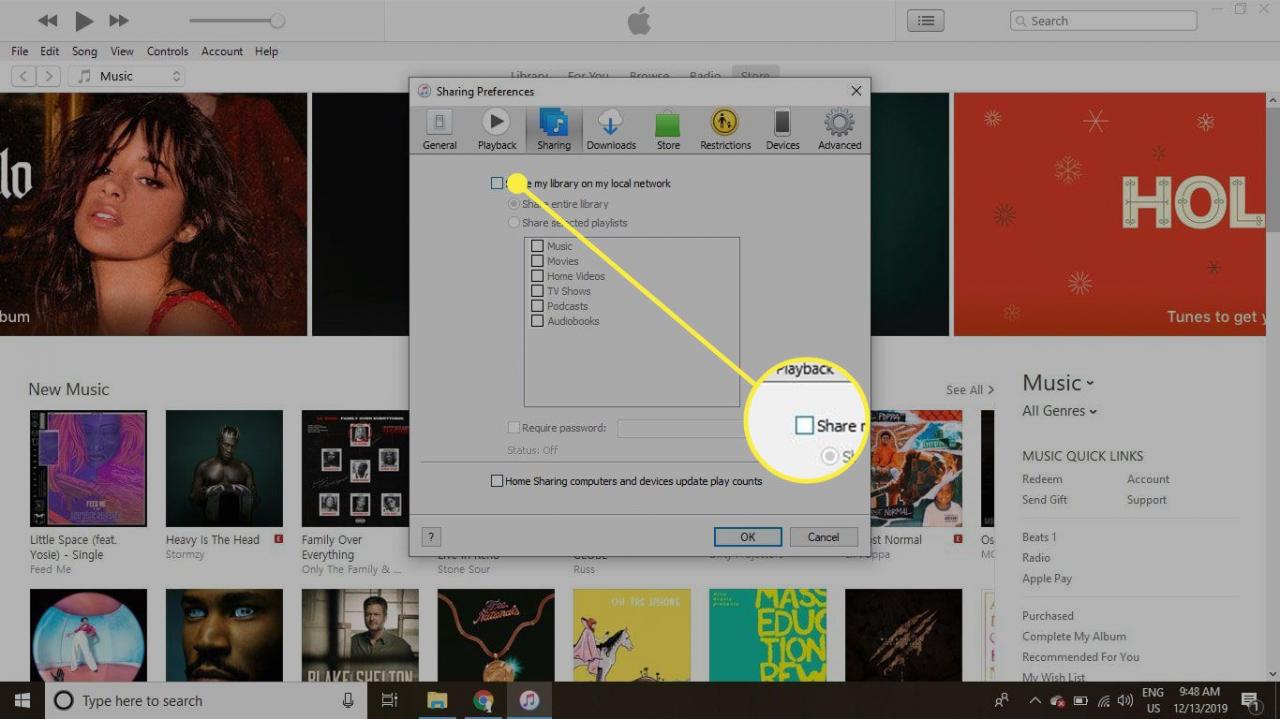Click the fast forward next track button
The height and width of the screenshot is (719, 1280).
pos(118,20)
